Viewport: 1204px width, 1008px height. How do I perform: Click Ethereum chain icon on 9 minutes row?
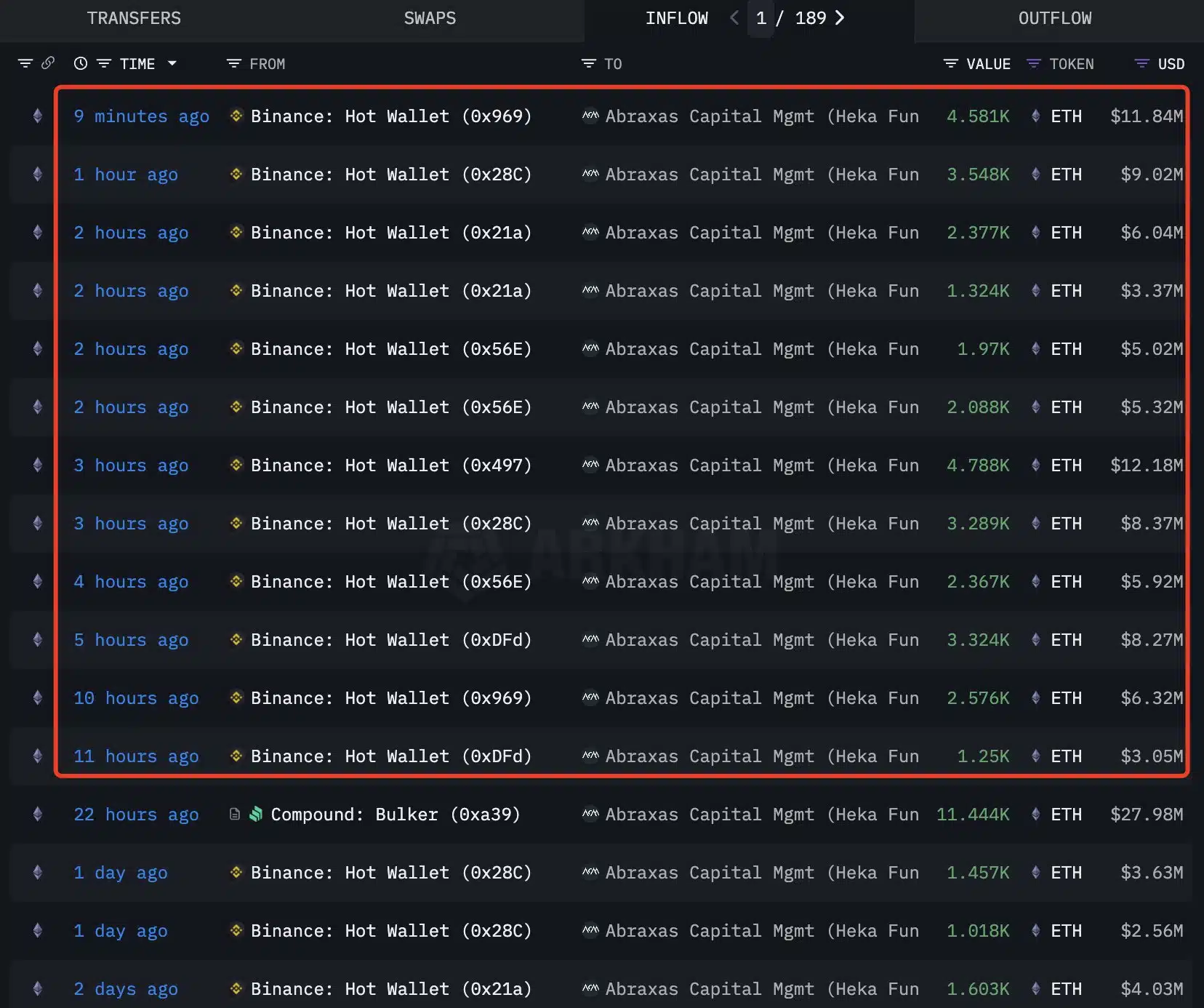(x=38, y=116)
